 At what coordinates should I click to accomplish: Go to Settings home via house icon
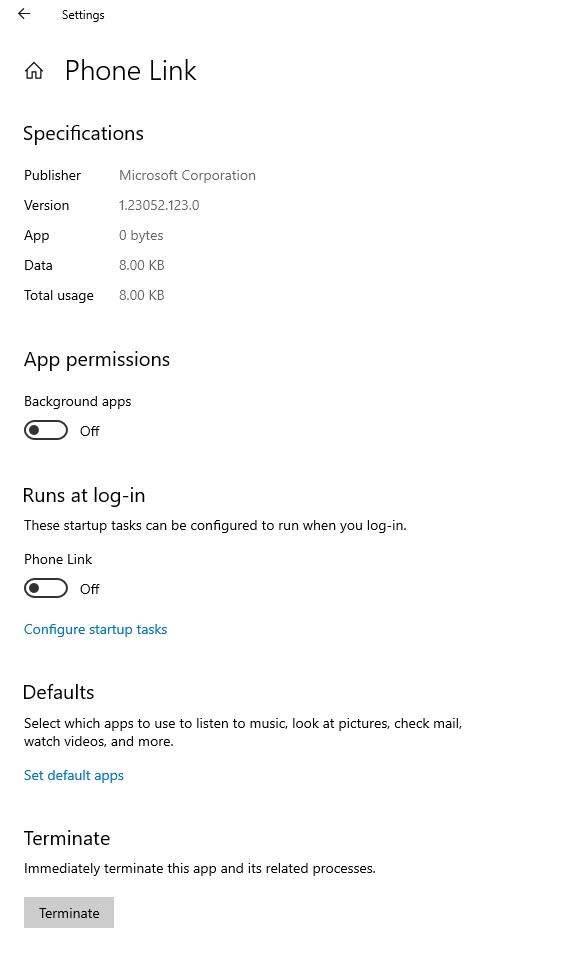(x=34, y=71)
